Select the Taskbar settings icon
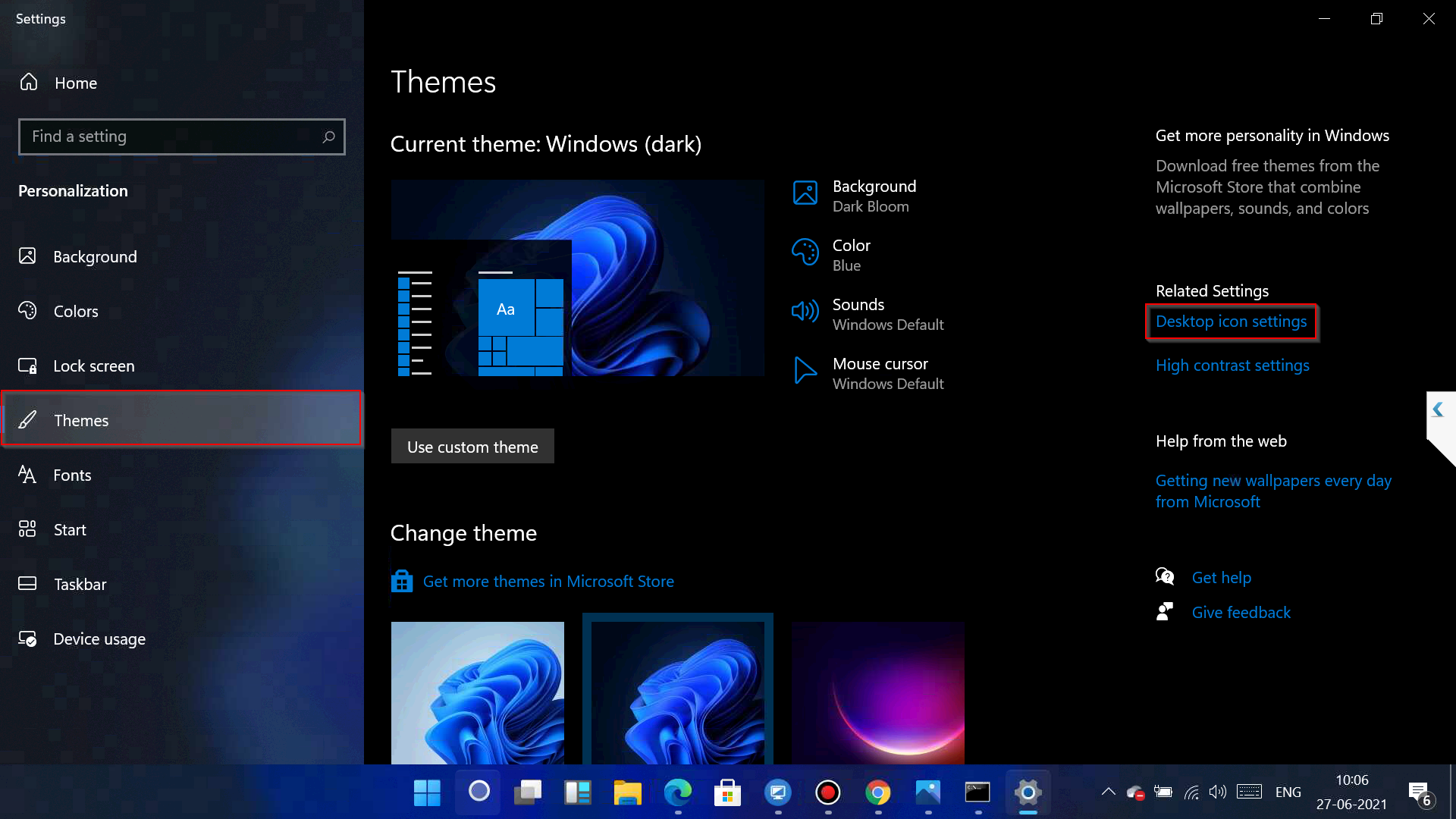The width and height of the screenshot is (1456, 819). click(28, 584)
